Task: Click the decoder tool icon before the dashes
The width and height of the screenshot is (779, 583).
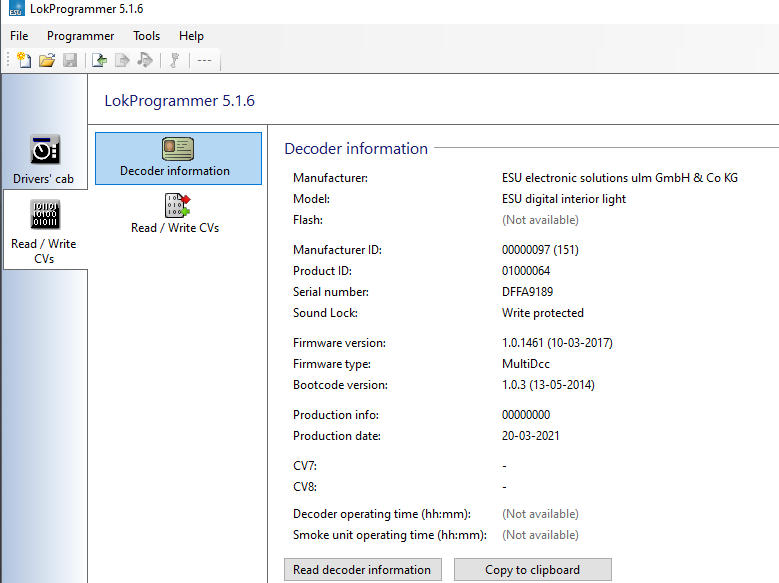Action: (174, 60)
